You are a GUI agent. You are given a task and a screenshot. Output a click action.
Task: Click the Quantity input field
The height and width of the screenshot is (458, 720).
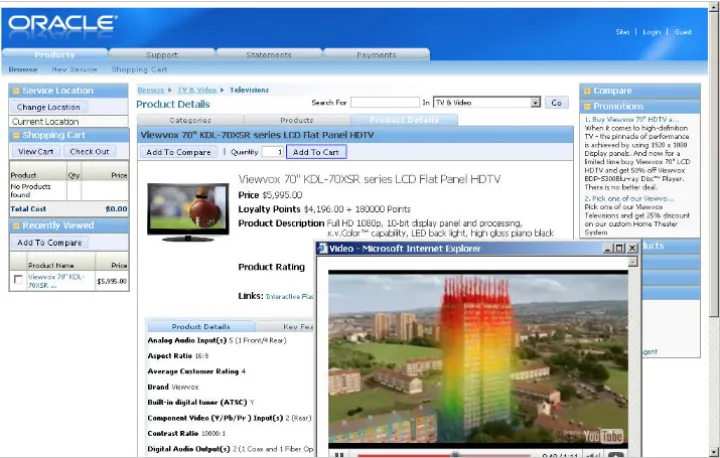coord(272,152)
